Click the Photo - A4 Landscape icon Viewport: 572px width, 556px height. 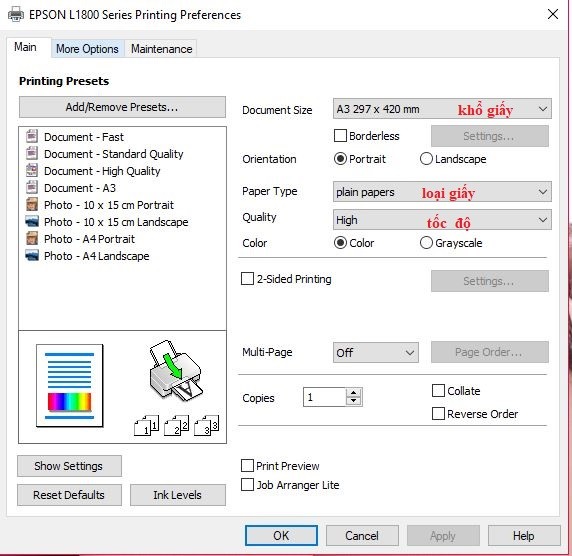coord(32,255)
